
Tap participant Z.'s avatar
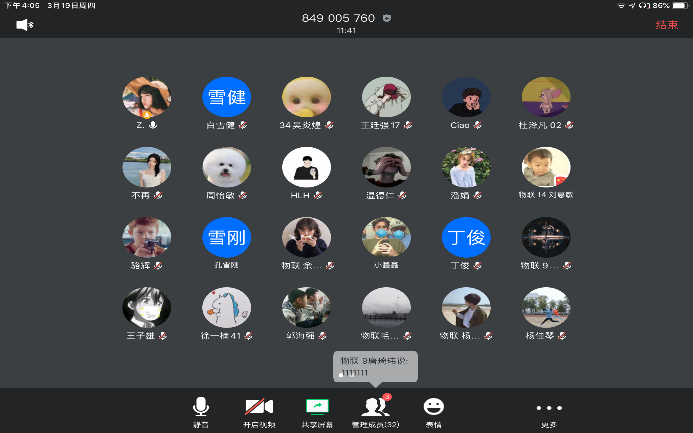click(x=146, y=98)
